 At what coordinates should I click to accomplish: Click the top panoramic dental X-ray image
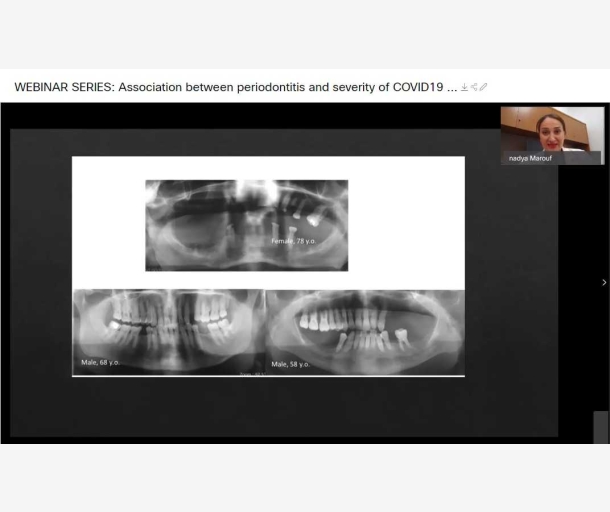(x=246, y=224)
